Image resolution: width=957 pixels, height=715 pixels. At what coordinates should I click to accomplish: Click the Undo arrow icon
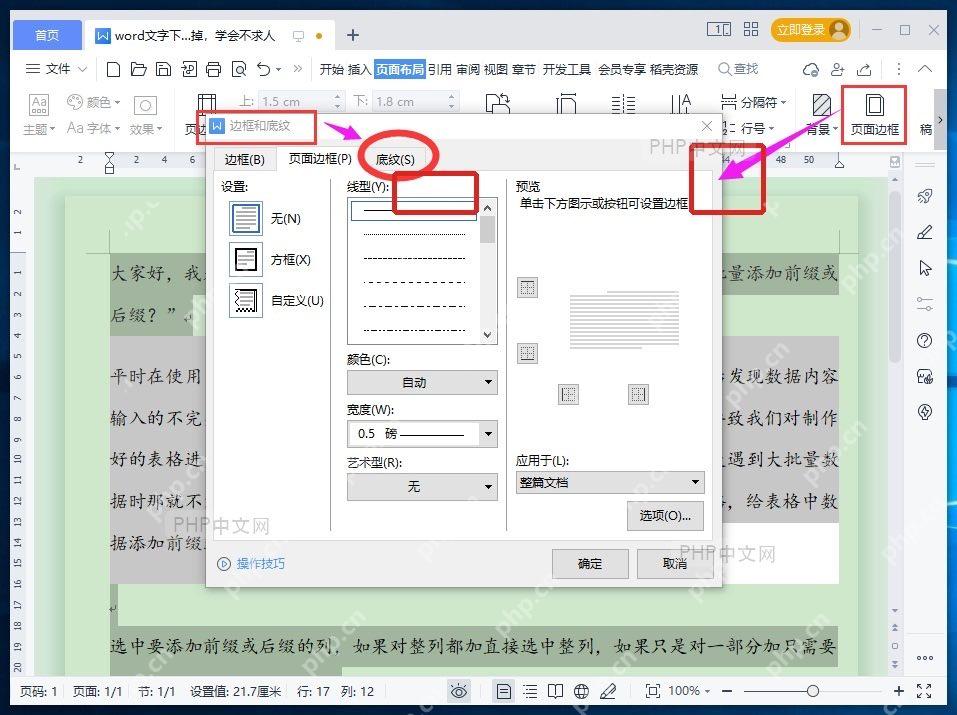(264, 69)
